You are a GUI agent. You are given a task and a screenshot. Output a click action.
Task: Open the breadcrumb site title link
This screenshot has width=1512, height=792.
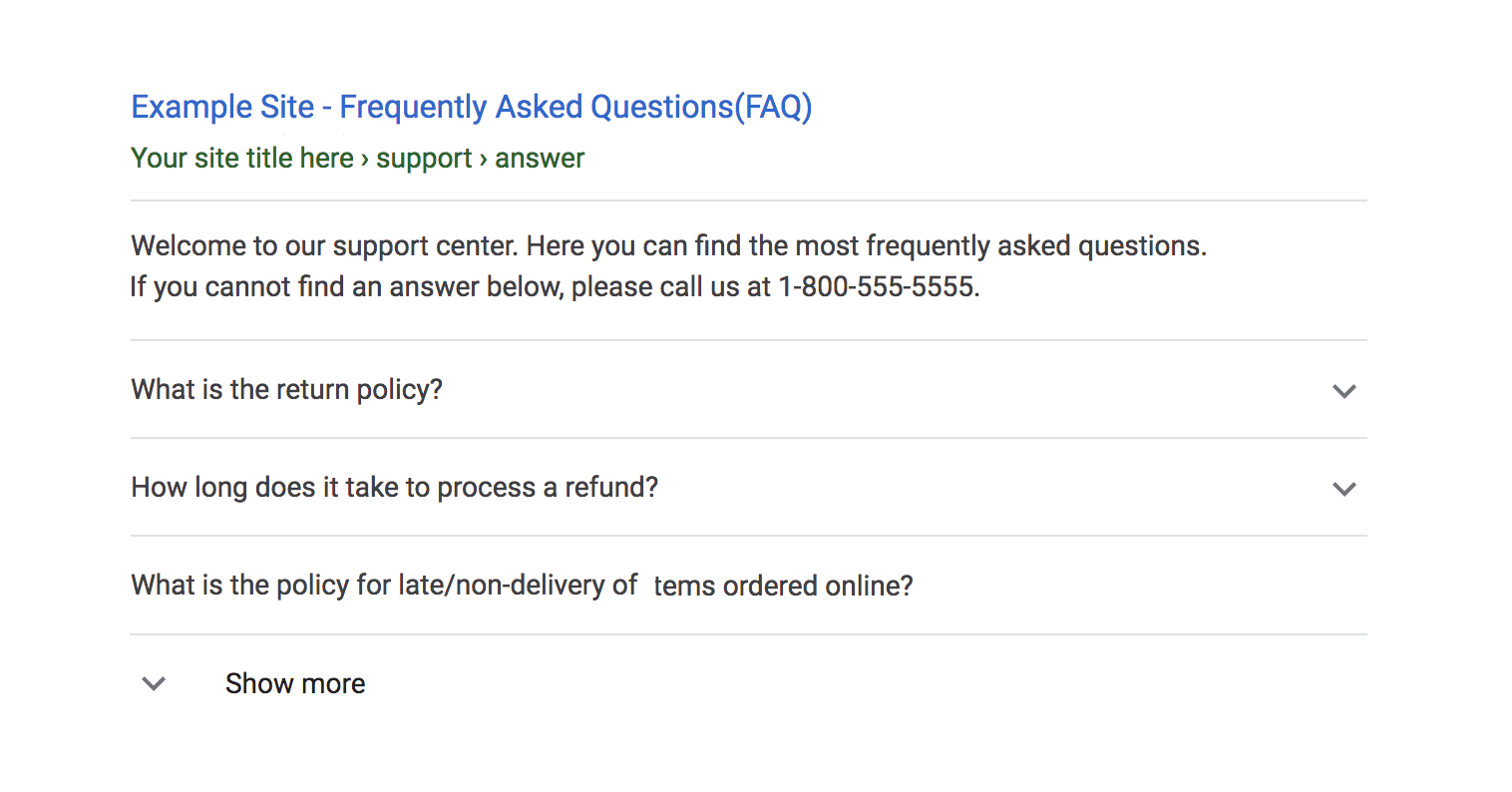[x=241, y=158]
